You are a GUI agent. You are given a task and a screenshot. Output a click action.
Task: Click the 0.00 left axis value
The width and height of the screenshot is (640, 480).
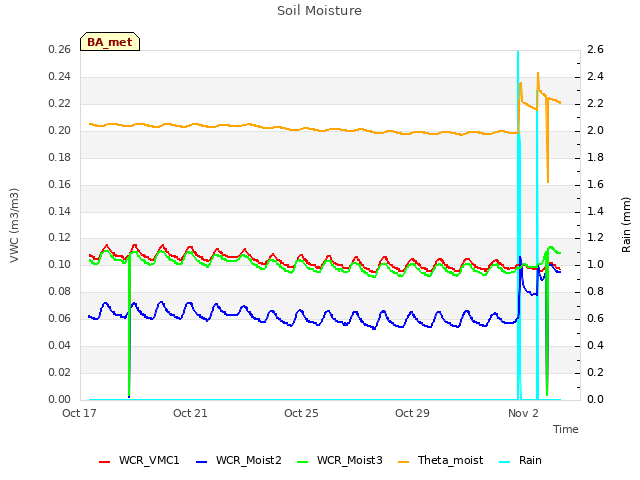click(x=60, y=400)
